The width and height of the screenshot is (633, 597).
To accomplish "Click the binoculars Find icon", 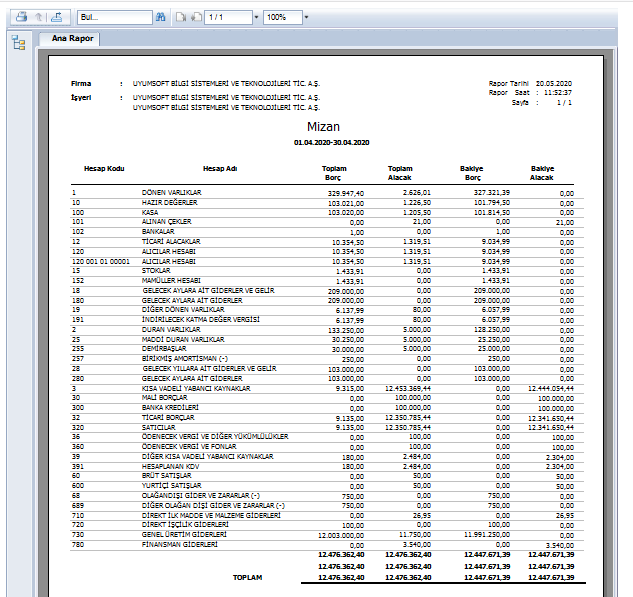I will coord(161,18).
